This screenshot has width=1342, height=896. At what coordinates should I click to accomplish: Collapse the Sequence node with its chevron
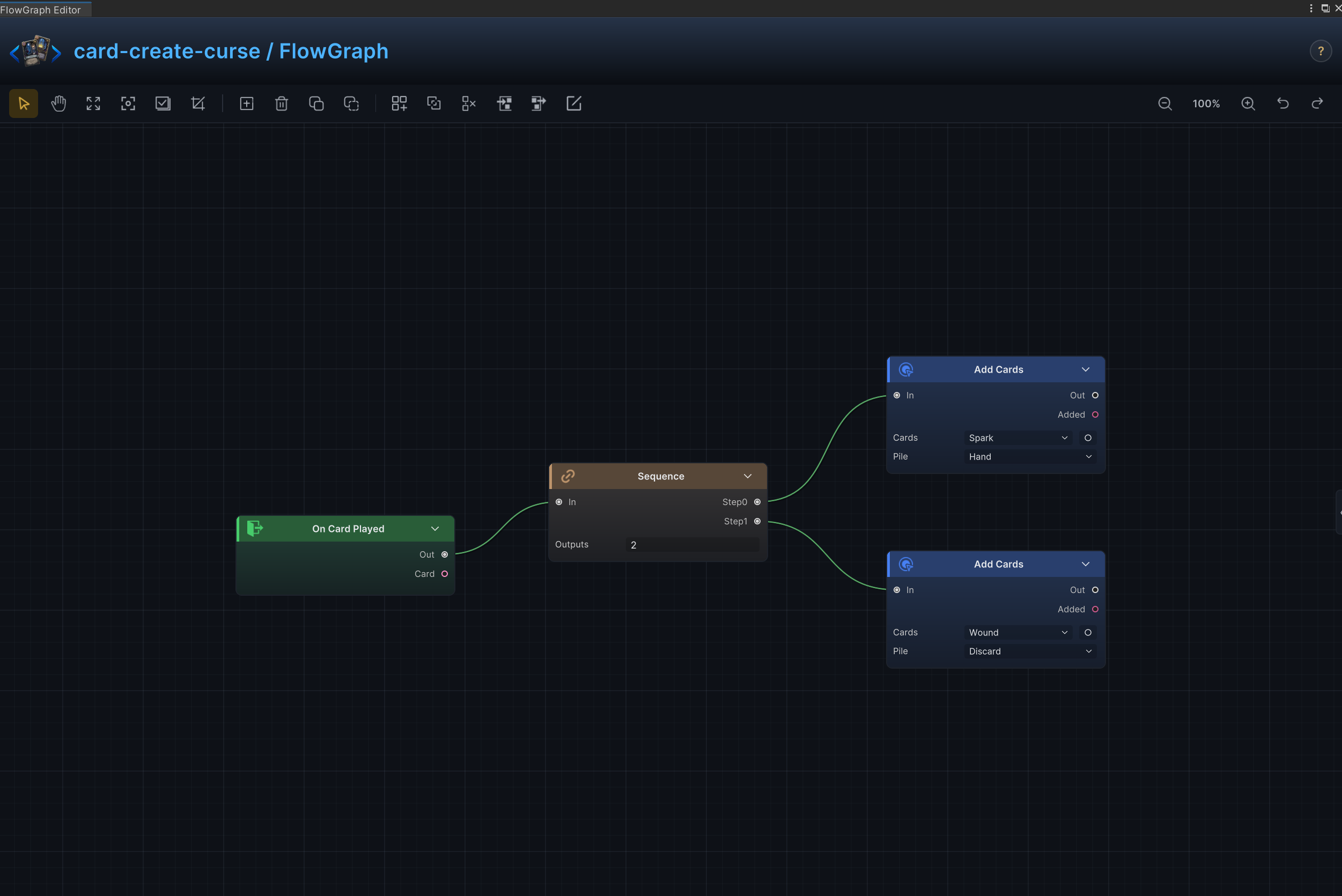click(x=748, y=477)
